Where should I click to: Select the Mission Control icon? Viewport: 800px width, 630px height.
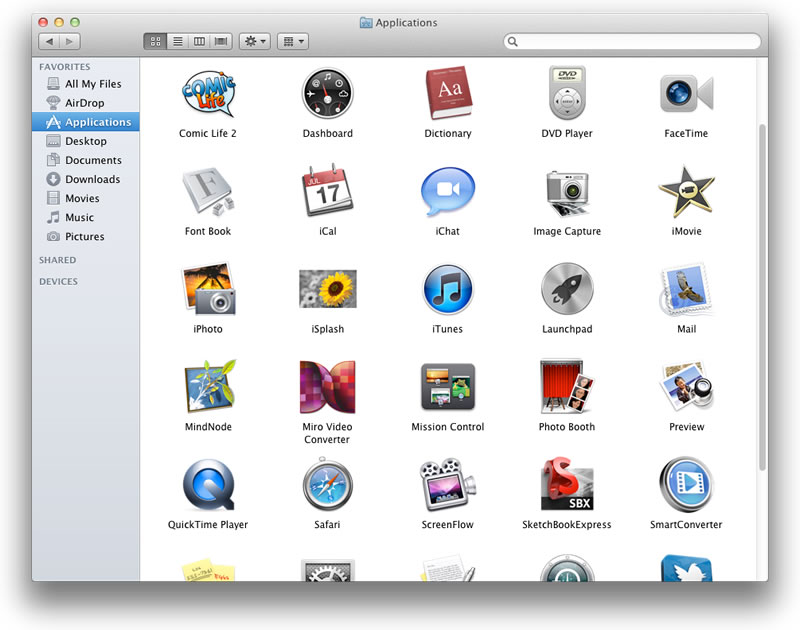[x=447, y=388]
